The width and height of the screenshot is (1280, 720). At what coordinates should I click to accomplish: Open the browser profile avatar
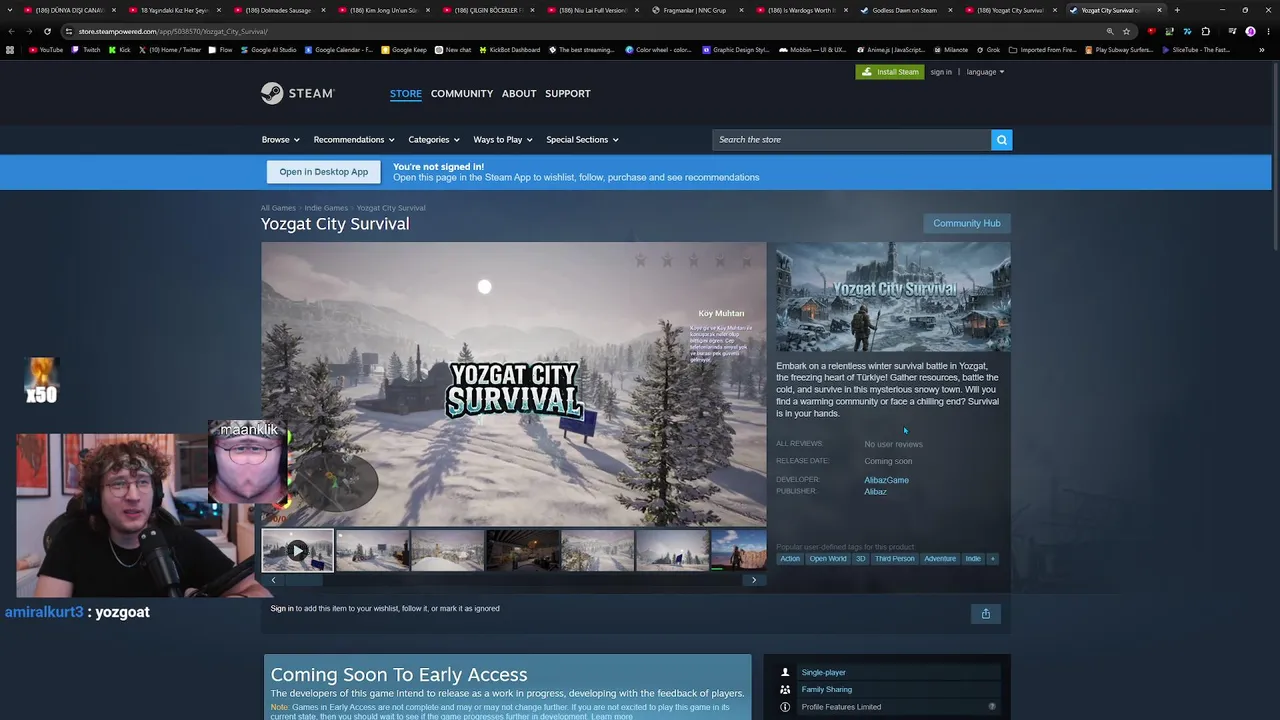click(x=1250, y=31)
